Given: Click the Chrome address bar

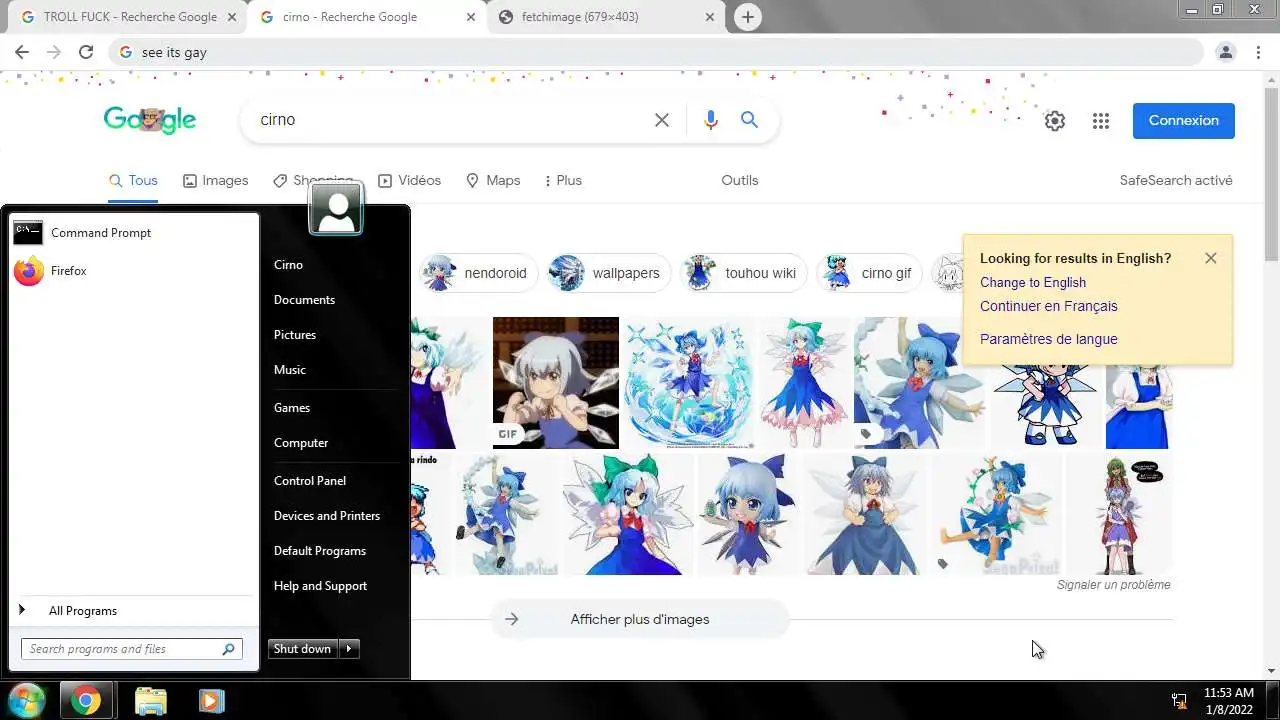Looking at the screenshot, I should [x=655, y=52].
